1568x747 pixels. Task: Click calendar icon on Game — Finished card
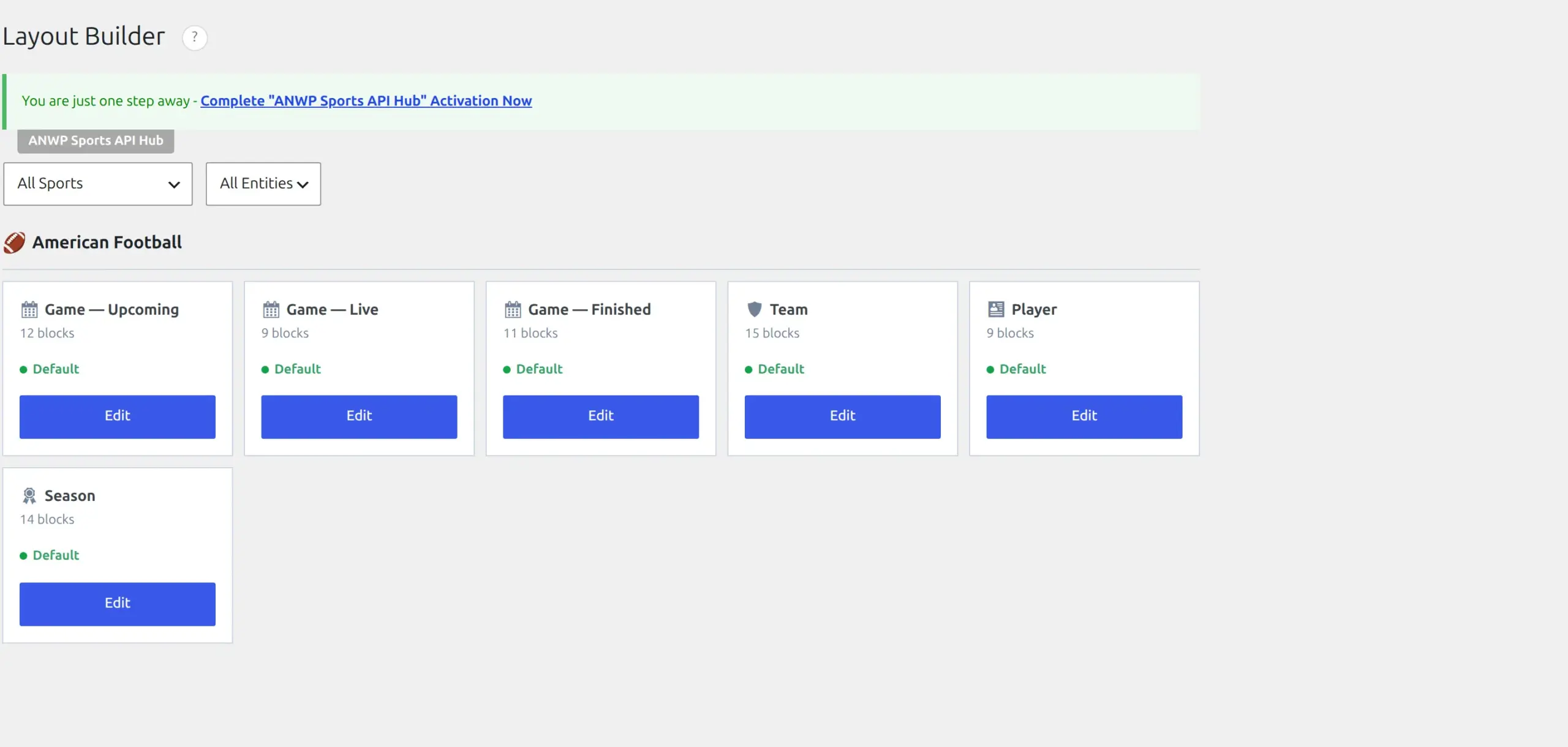coord(513,310)
